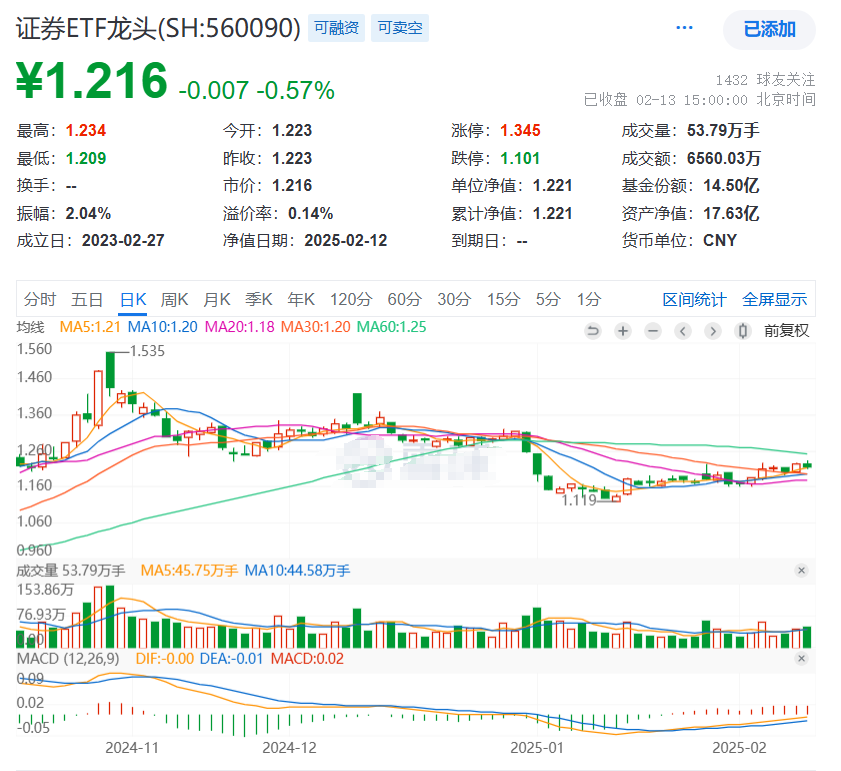Close the MACD indicator panel
Image resolution: width=841 pixels, height=771 pixels.
point(801,656)
